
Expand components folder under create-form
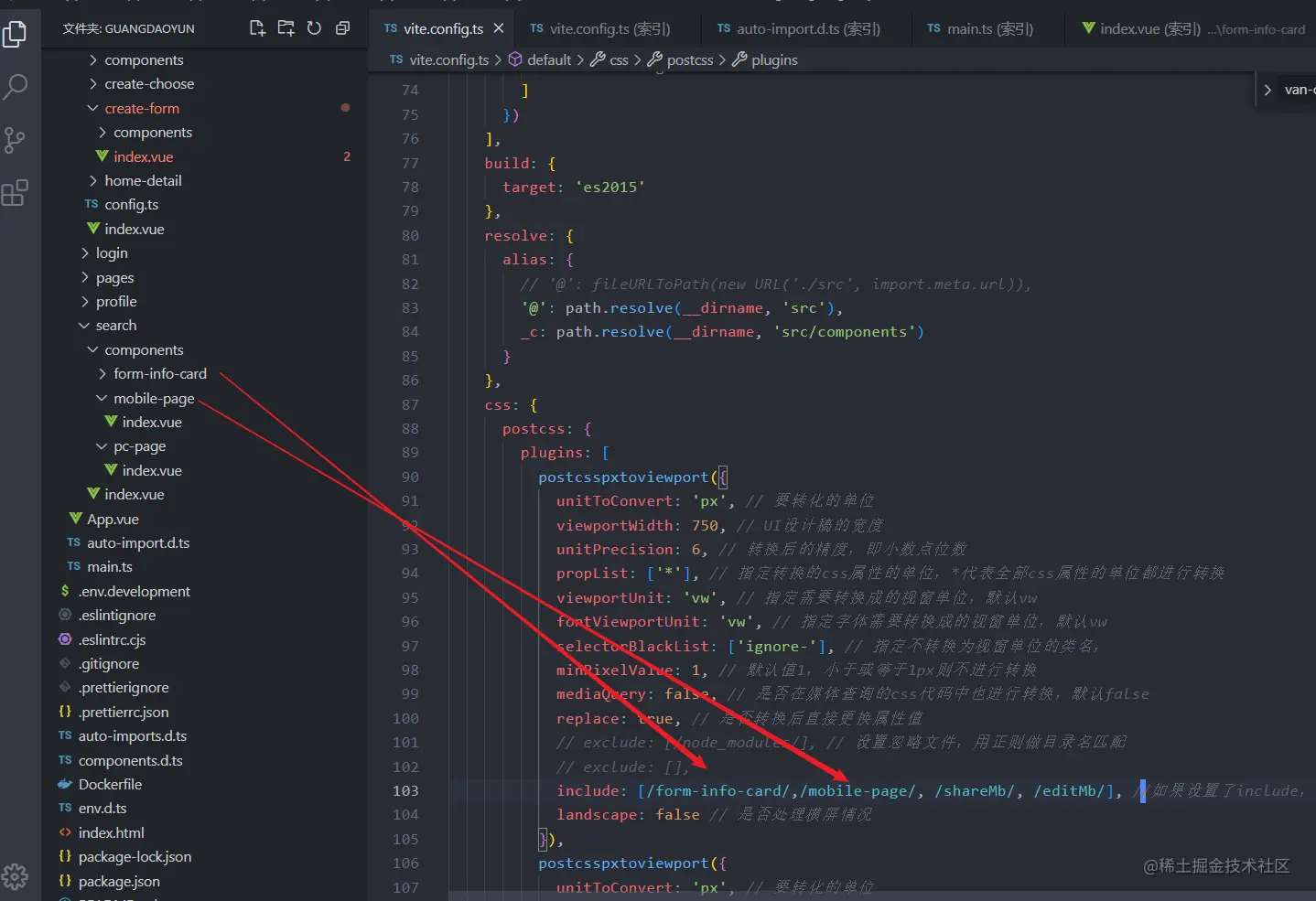pyautogui.click(x=153, y=133)
